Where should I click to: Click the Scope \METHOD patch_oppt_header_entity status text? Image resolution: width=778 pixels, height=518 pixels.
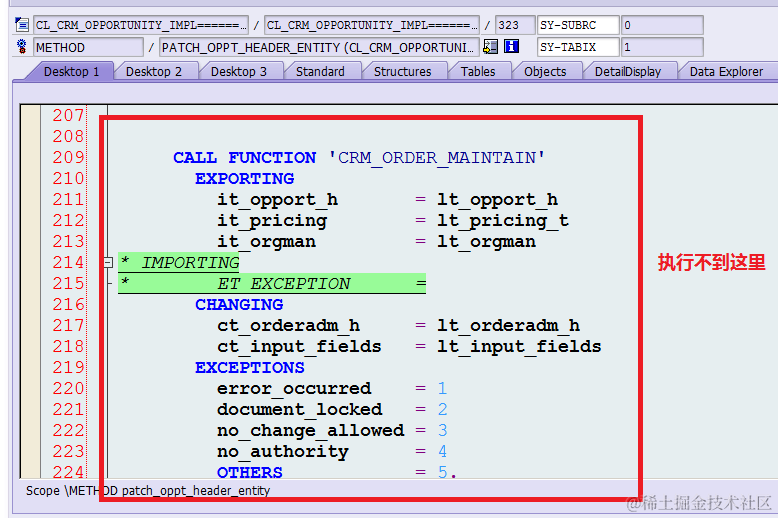148,491
